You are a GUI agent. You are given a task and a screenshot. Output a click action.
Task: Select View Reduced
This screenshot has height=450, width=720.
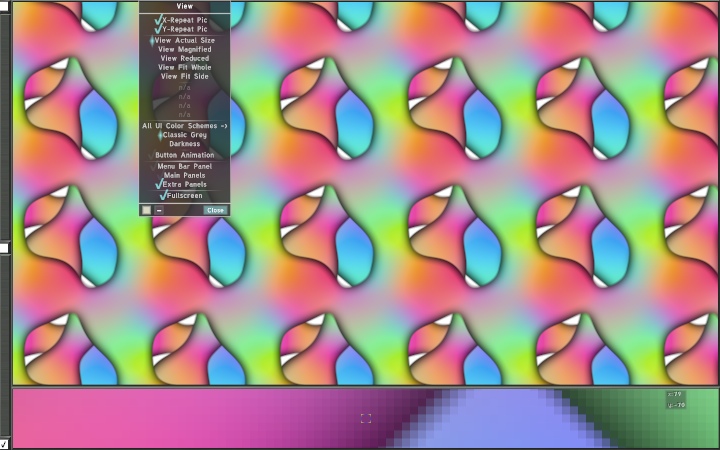185,58
